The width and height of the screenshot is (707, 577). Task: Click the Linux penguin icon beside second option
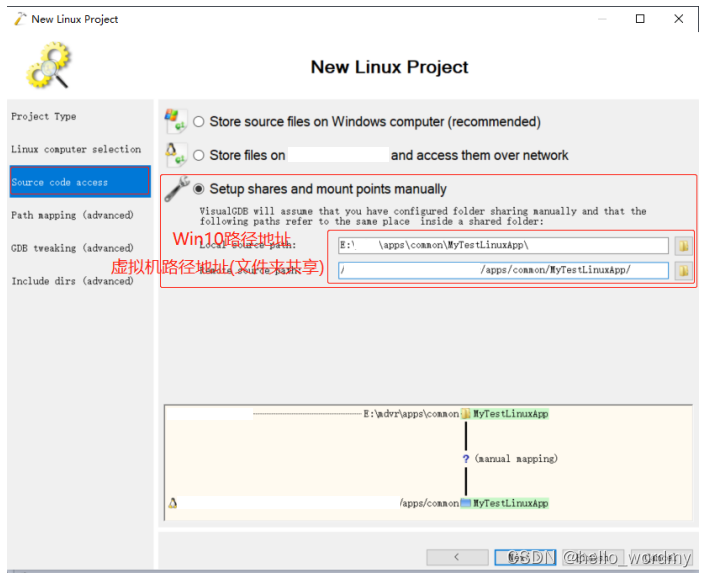tap(175, 154)
